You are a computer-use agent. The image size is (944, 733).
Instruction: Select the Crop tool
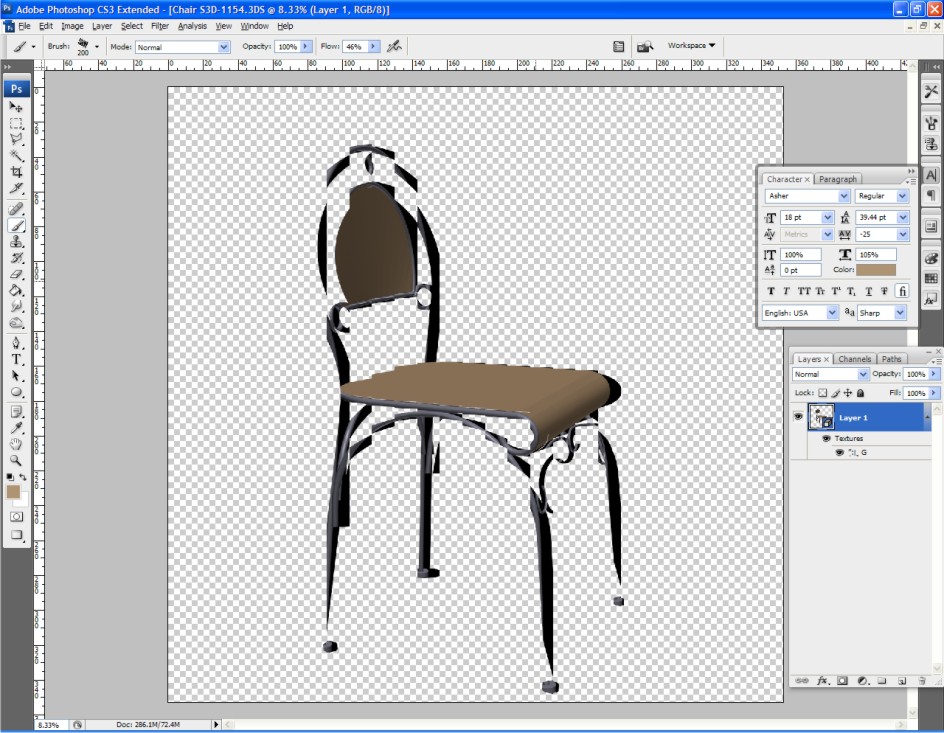pyautogui.click(x=16, y=172)
